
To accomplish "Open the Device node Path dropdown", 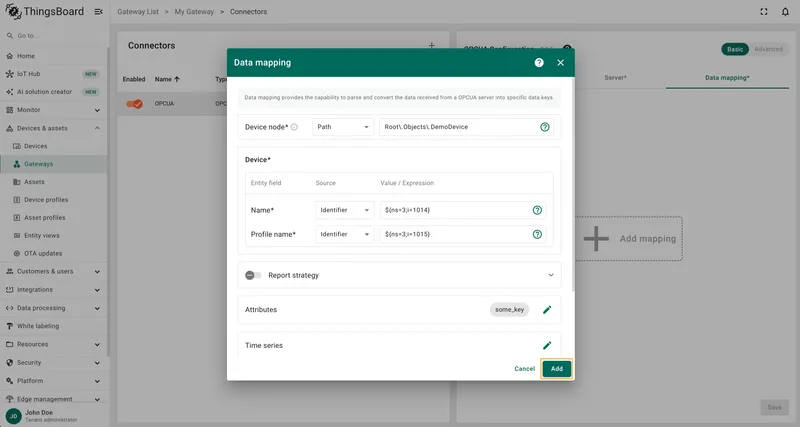I will click(342, 127).
